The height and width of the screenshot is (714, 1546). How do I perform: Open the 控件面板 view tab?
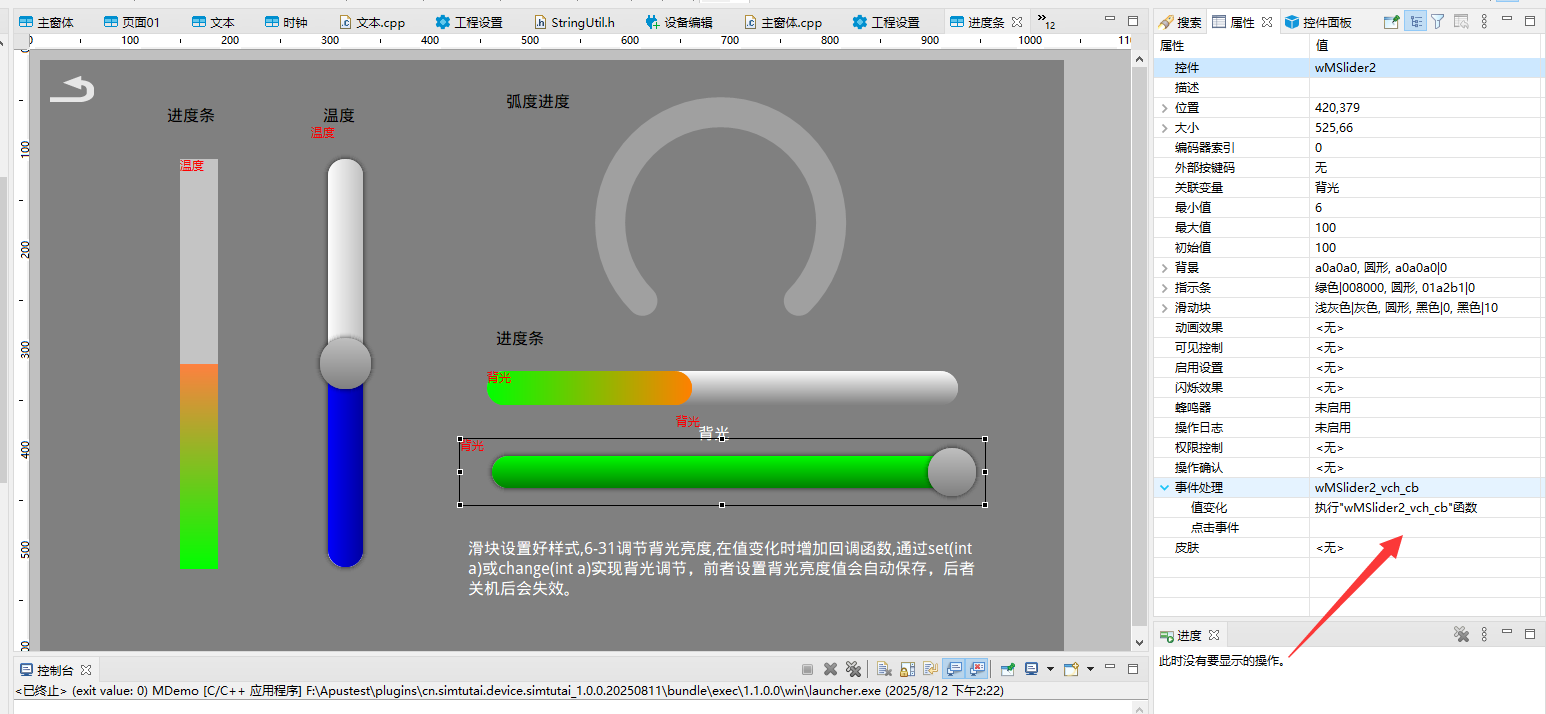click(1318, 22)
